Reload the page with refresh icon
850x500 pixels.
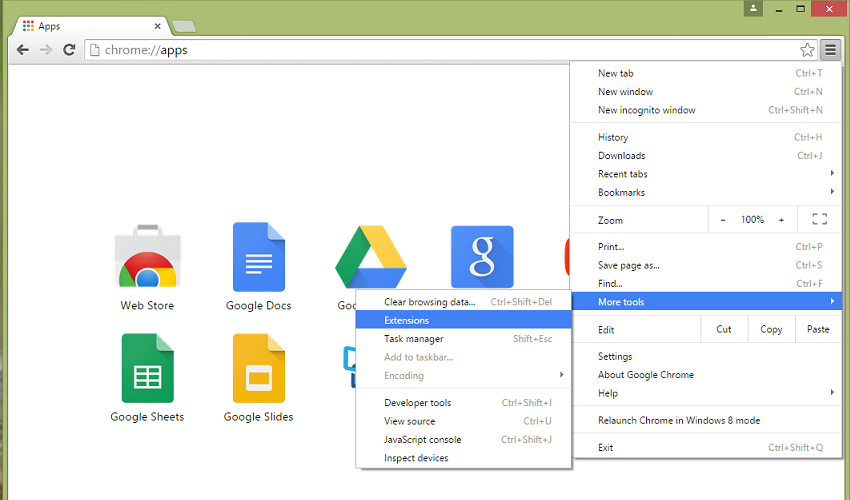point(69,50)
